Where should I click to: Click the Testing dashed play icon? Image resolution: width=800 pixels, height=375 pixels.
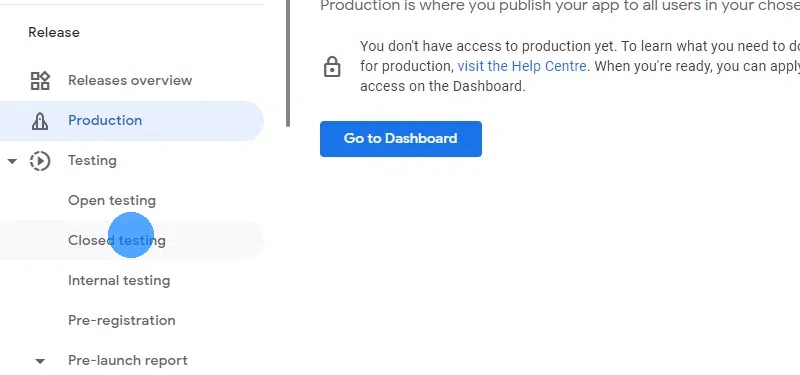(x=40, y=161)
